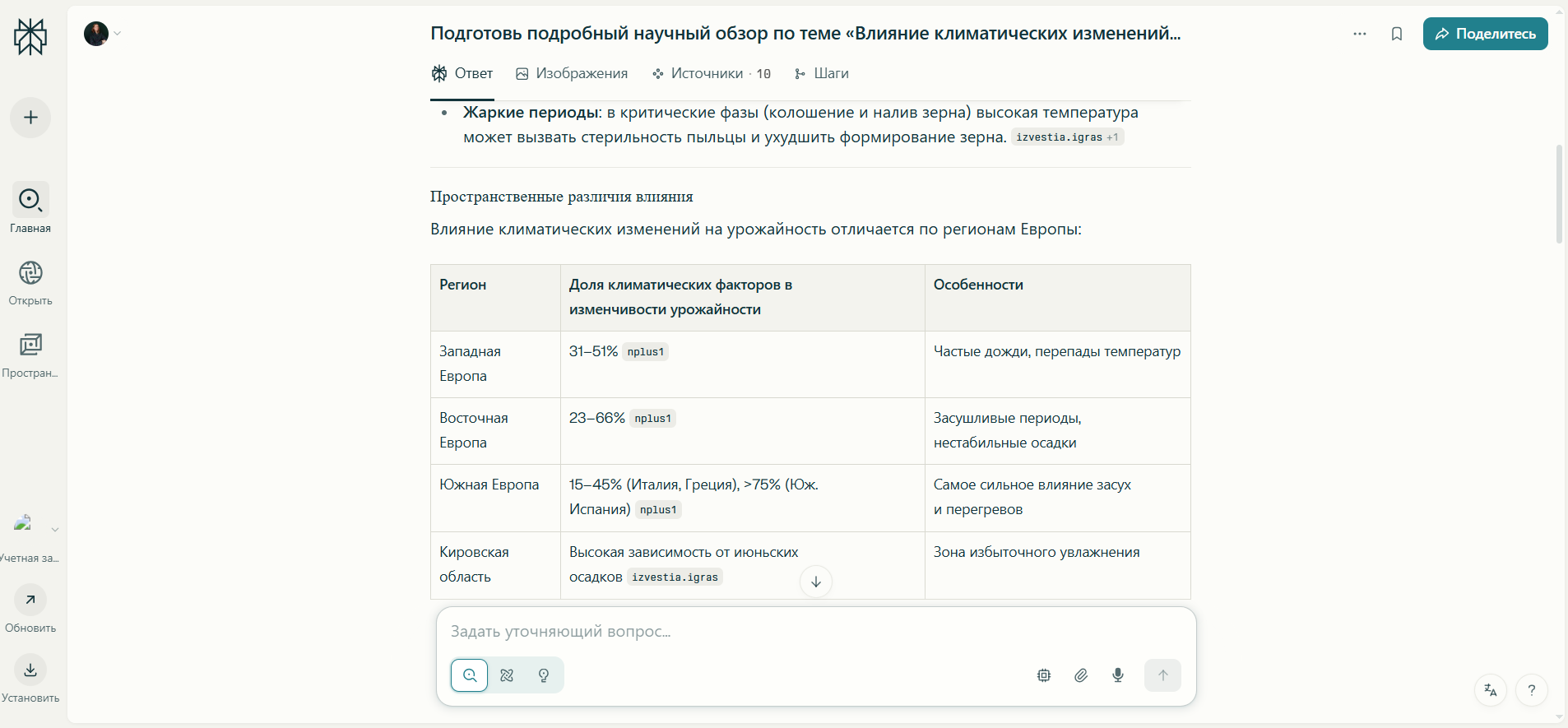Click the Жаркие периоды bold text
The height and width of the screenshot is (728, 1568).
pos(531,113)
